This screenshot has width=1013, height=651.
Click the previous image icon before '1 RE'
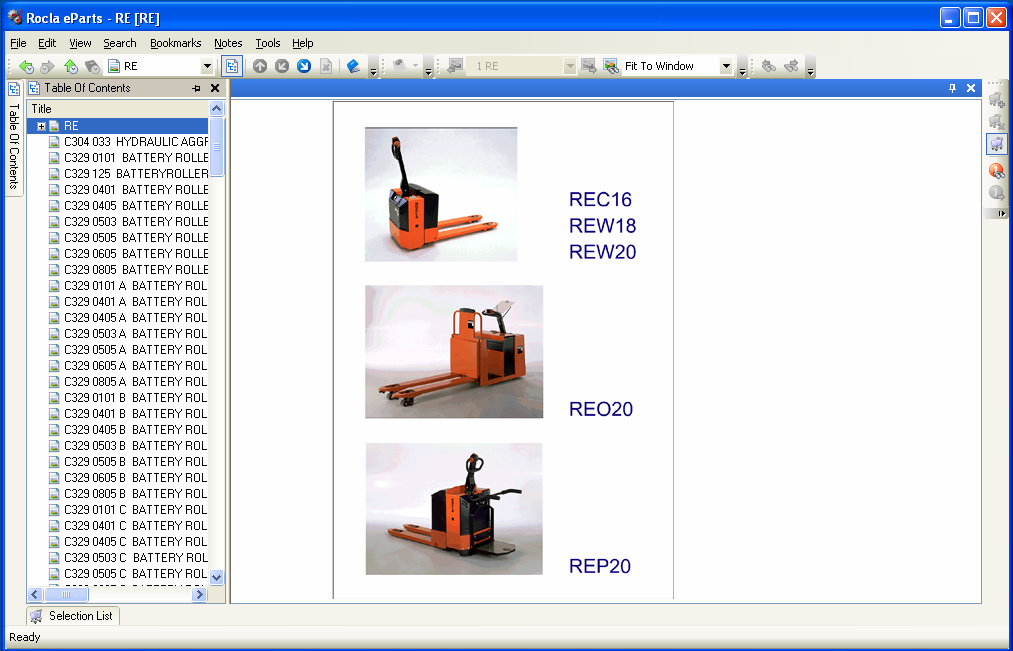point(455,66)
